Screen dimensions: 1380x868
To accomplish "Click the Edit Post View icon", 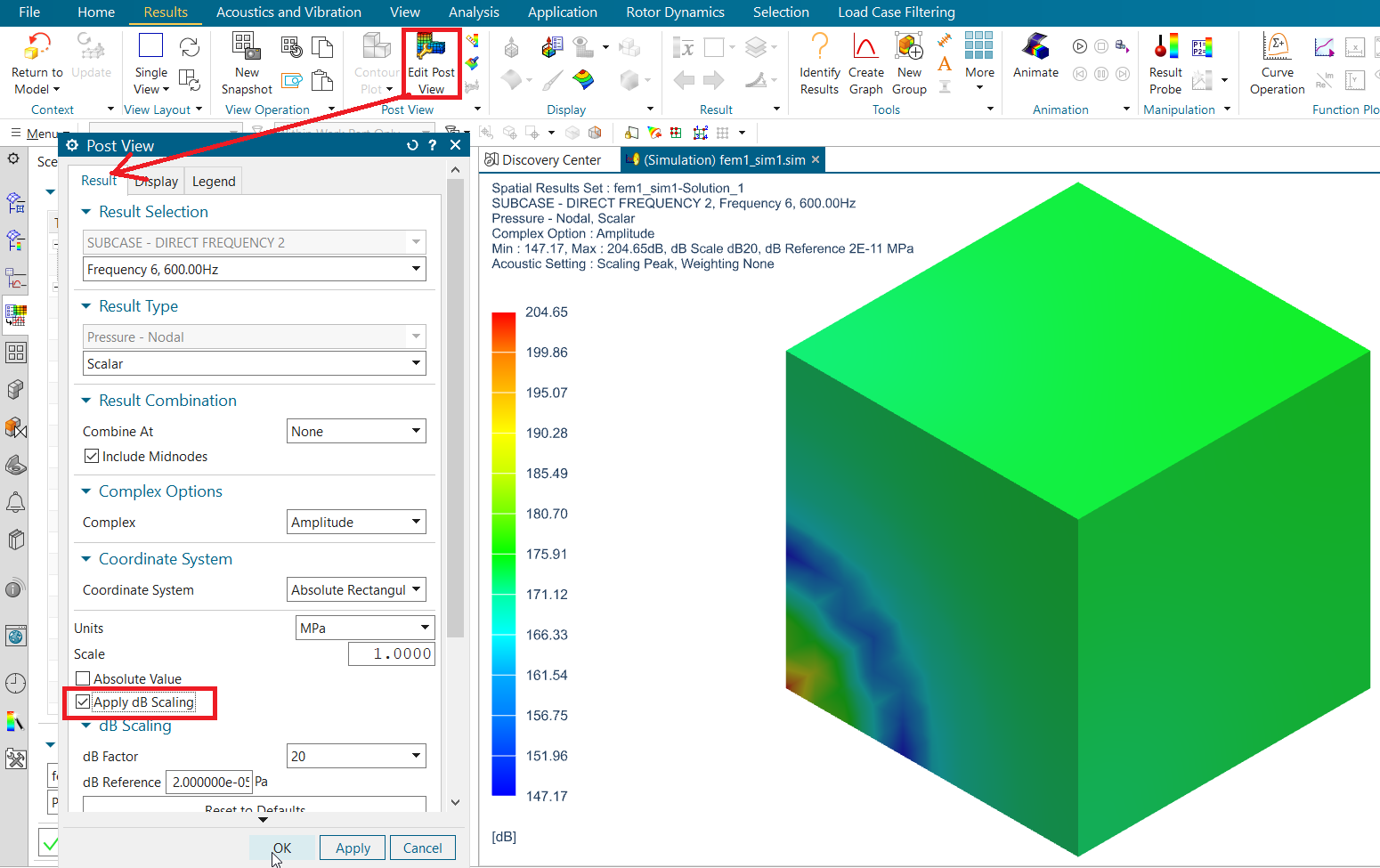I will point(431,46).
